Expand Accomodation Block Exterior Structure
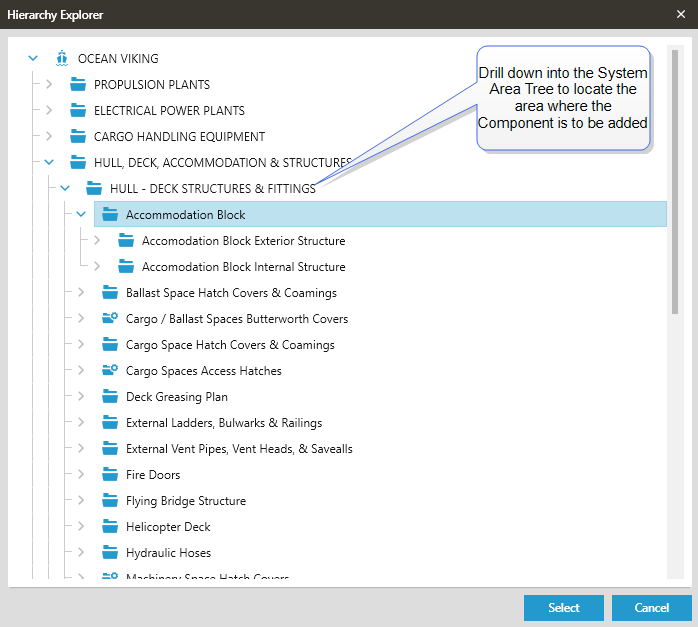The image size is (698, 627). pos(97,241)
